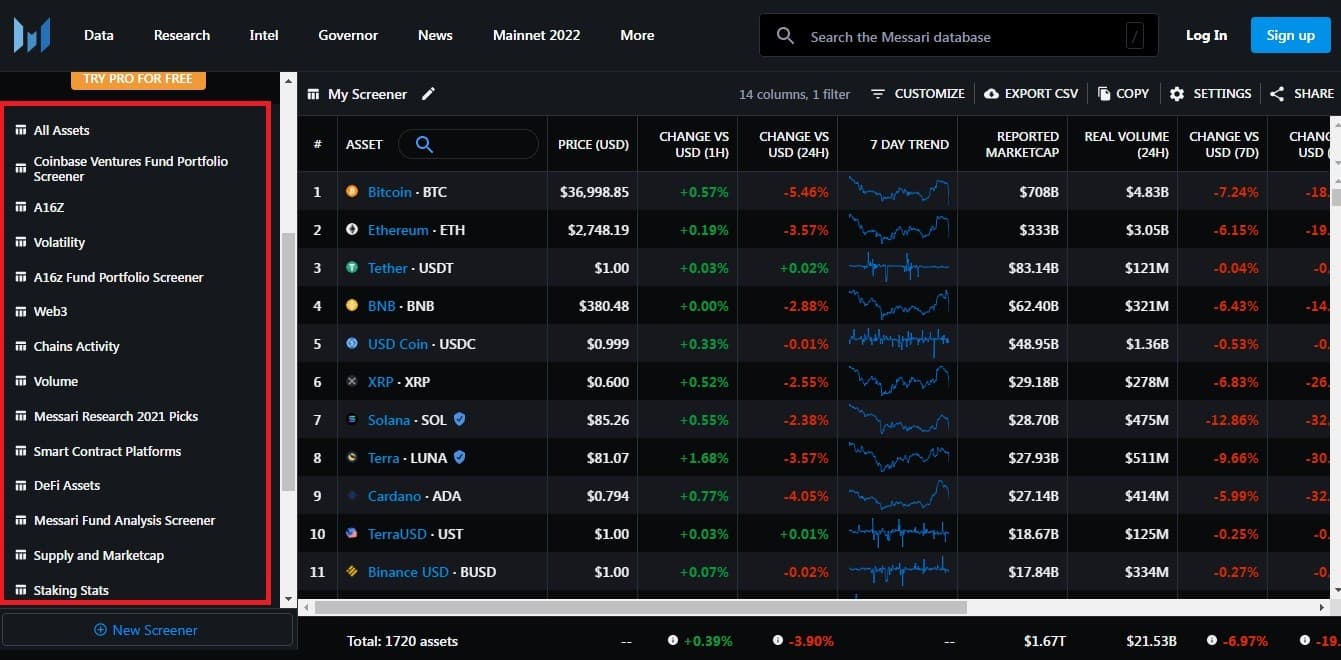The width and height of the screenshot is (1341, 660).
Task: Click the Messari logo
Action: point(31,35)
